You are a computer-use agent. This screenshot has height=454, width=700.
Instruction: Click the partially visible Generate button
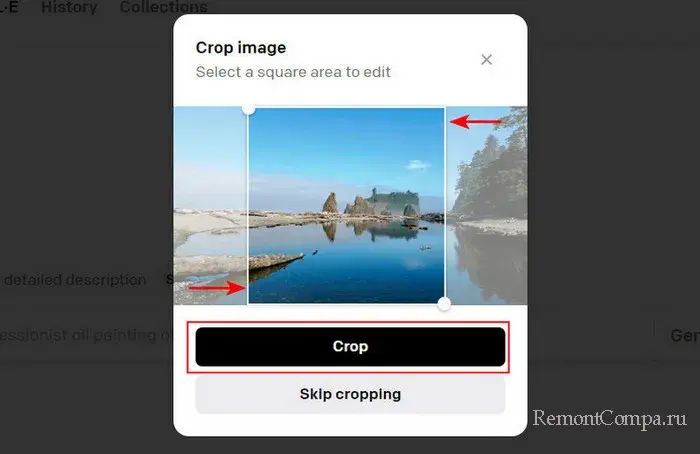pyautogui.click(x=684, y=335)
